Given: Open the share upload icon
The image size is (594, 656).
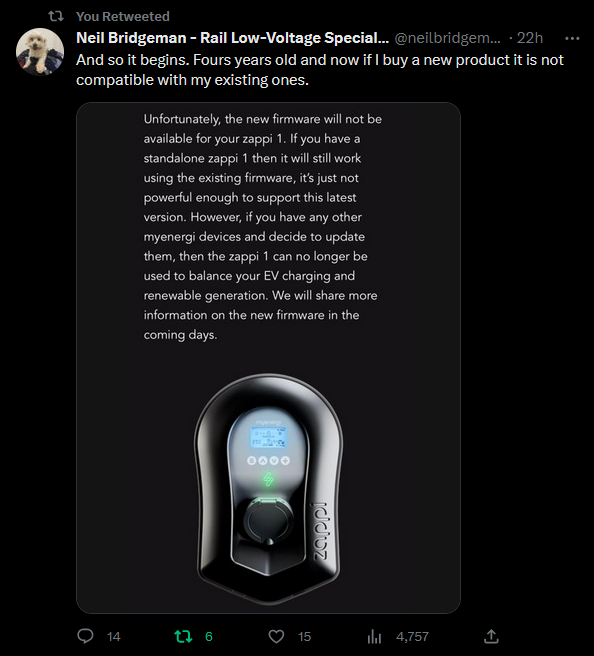Looking at the screenshot, I should coord(491,636).
